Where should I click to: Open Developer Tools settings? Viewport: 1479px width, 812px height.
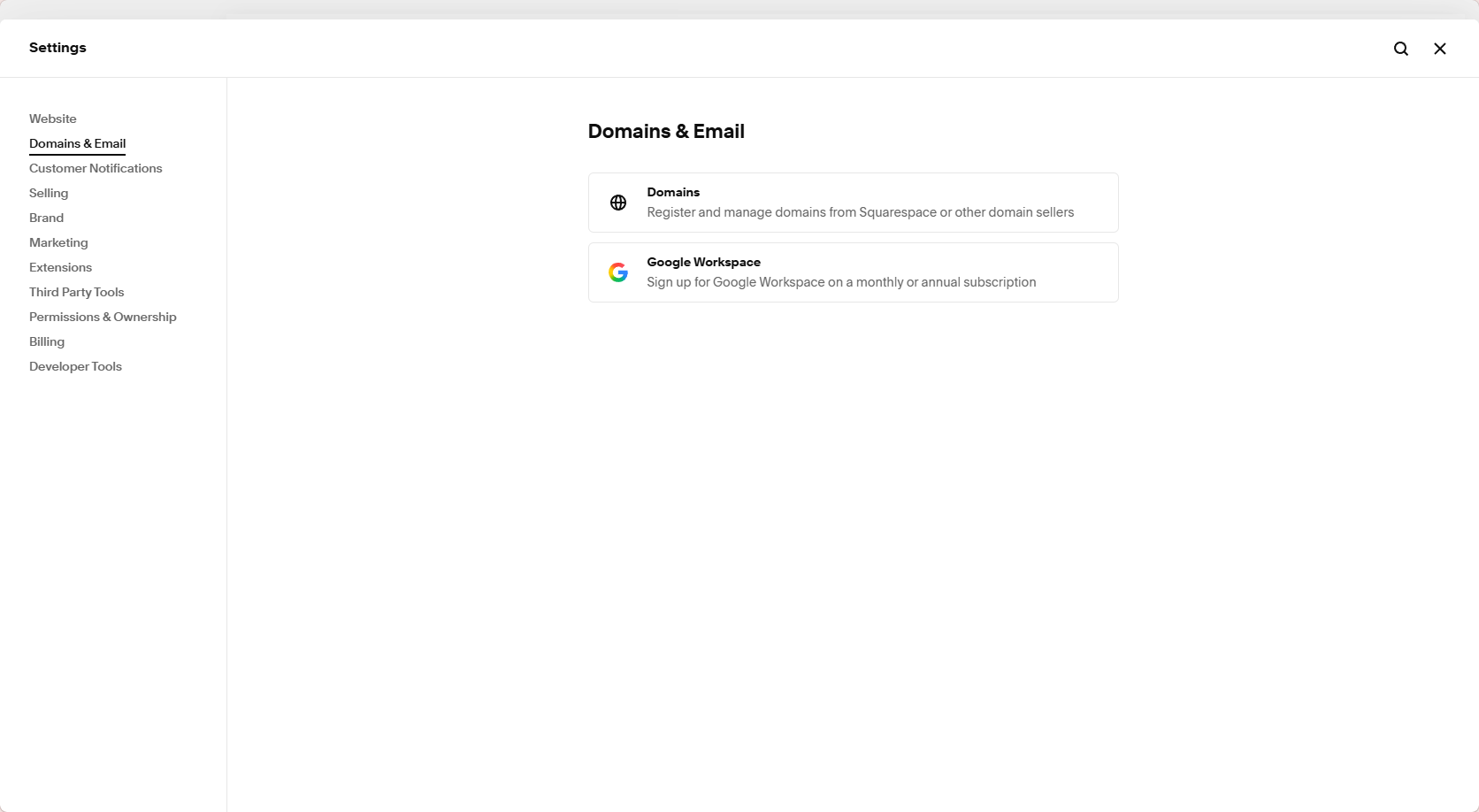(75, 366)
